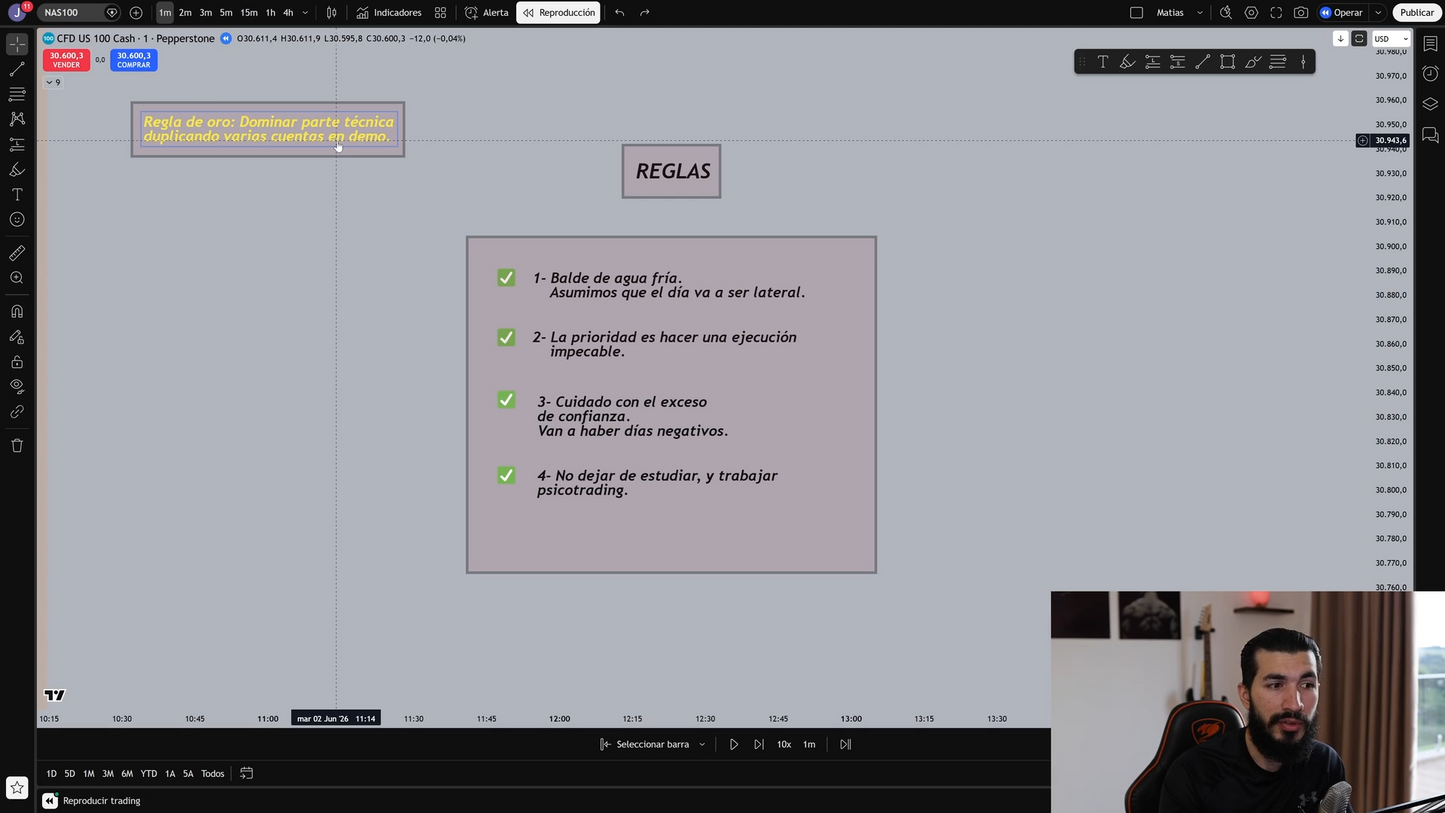Click the trash remove objects icon
The height and width of the screenshot is (813, 1445).
tap(17, 446)
